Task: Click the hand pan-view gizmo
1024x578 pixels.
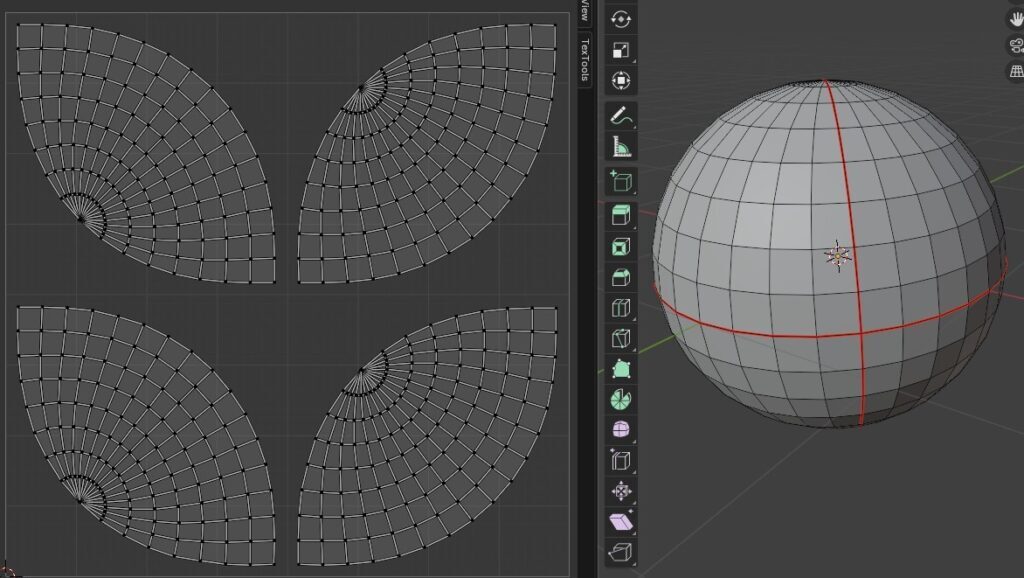Action: 1016,20
